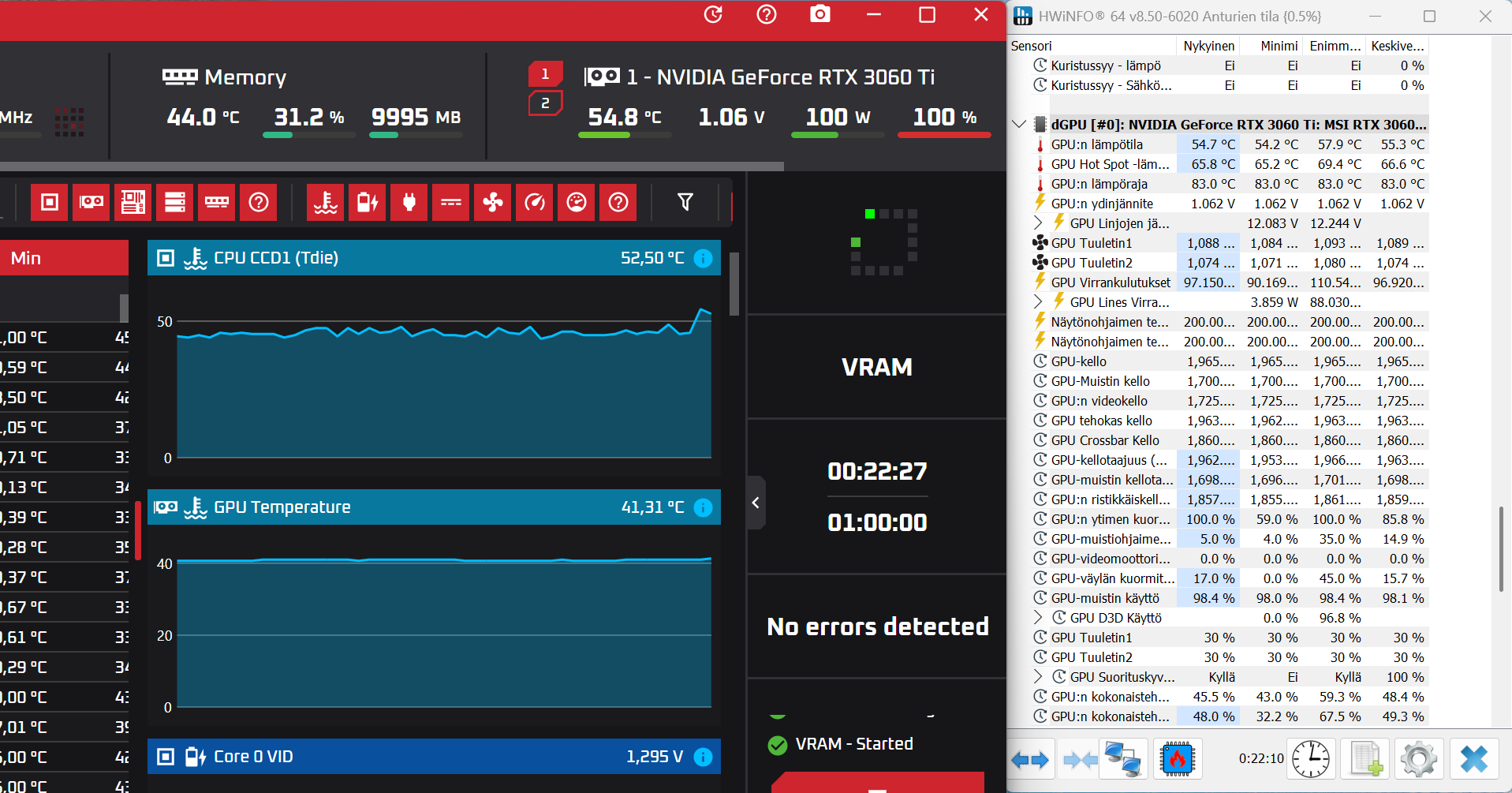Viewport: 1512px width, 793px height.
Task: Open HWiNFO remote monitoring computers button
Action: click(1123, 760)
